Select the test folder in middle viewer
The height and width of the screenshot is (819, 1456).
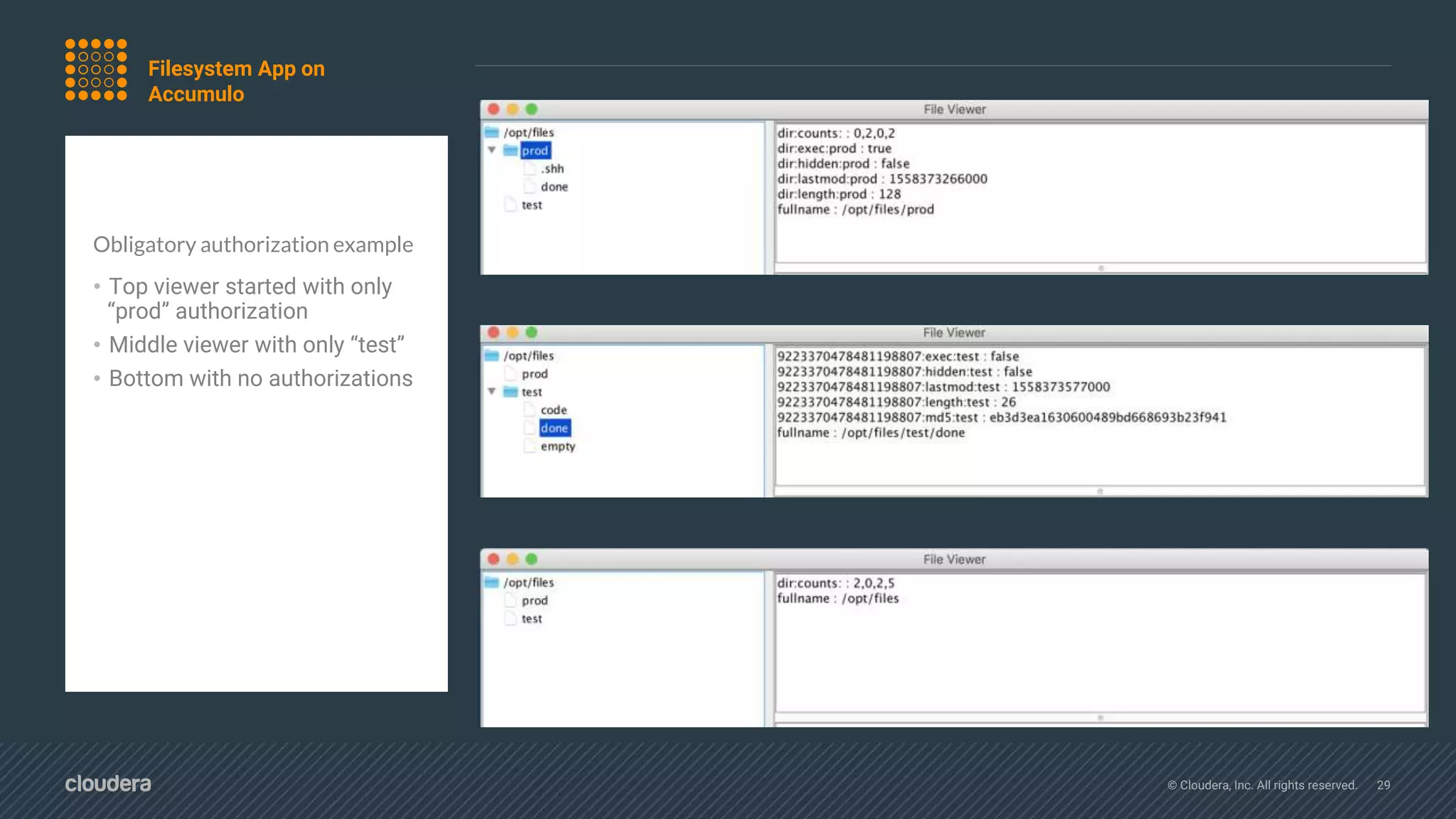[x=532, y=392]
